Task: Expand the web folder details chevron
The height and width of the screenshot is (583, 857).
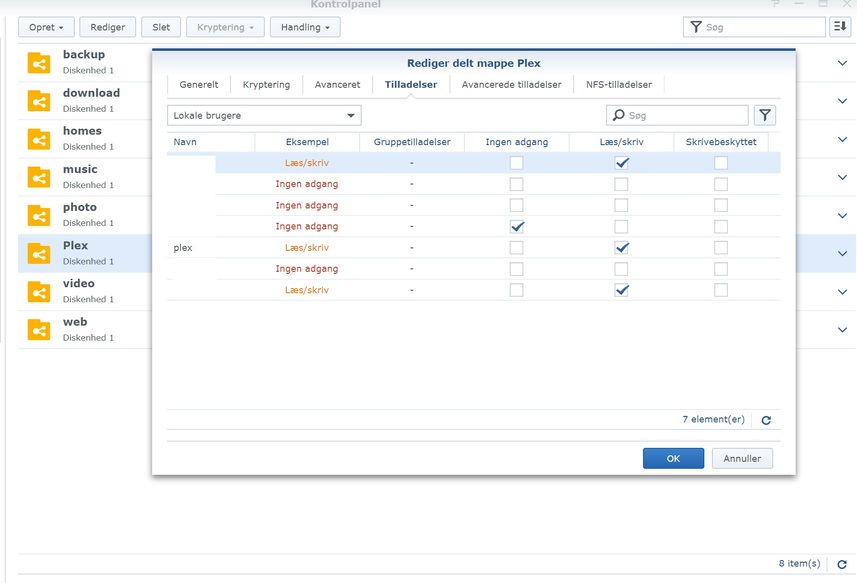Action: point(842,330)
